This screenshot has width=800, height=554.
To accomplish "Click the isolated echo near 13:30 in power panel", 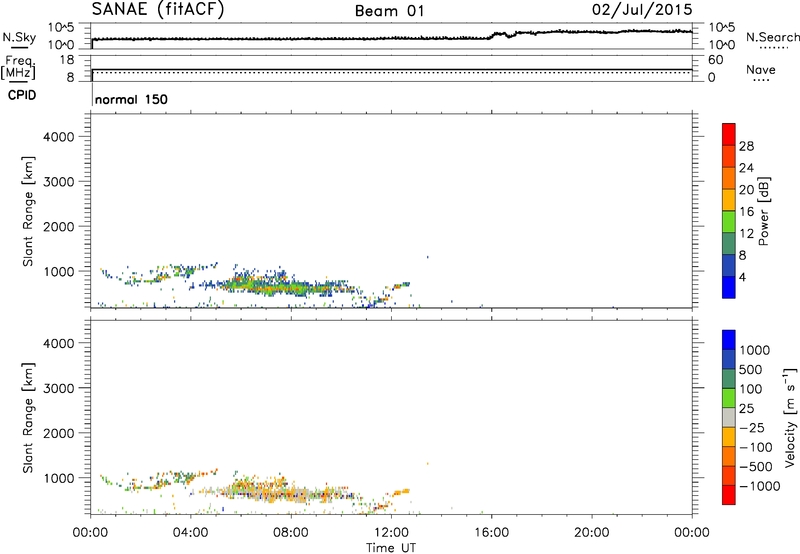I will click(428, 257).
